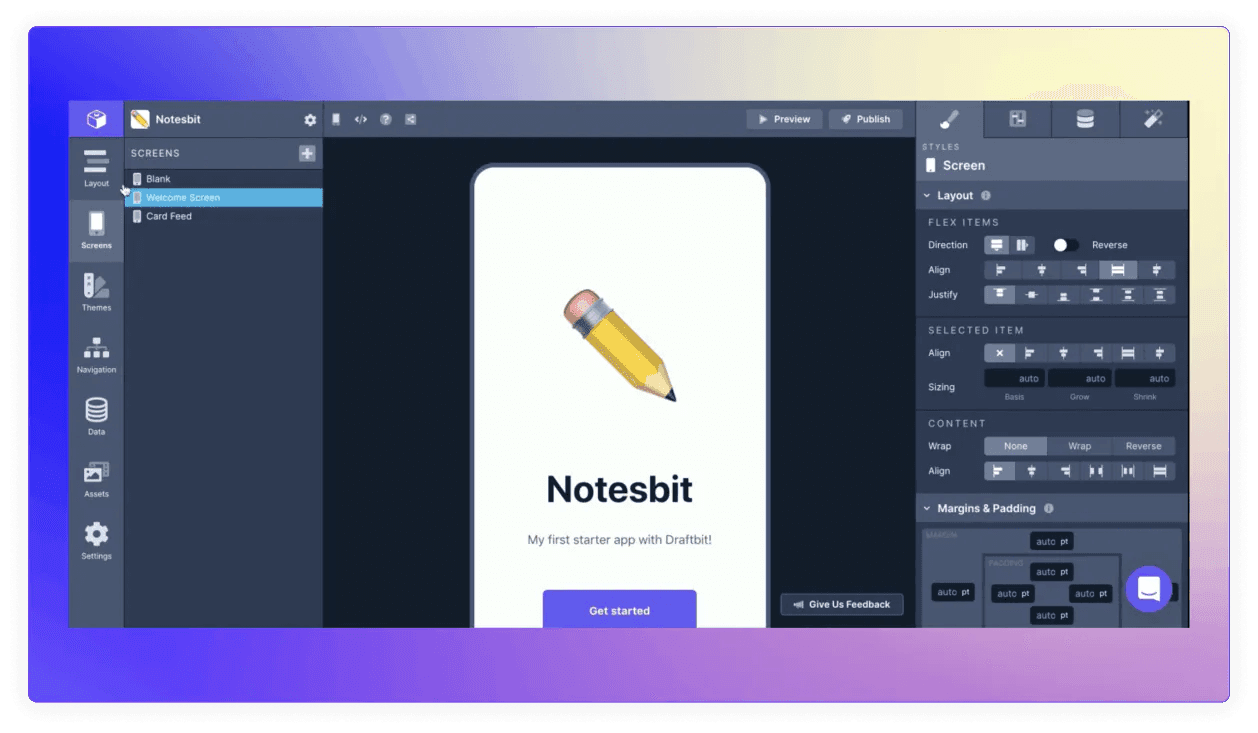Open app settings gear next to Notesbit

310,120
